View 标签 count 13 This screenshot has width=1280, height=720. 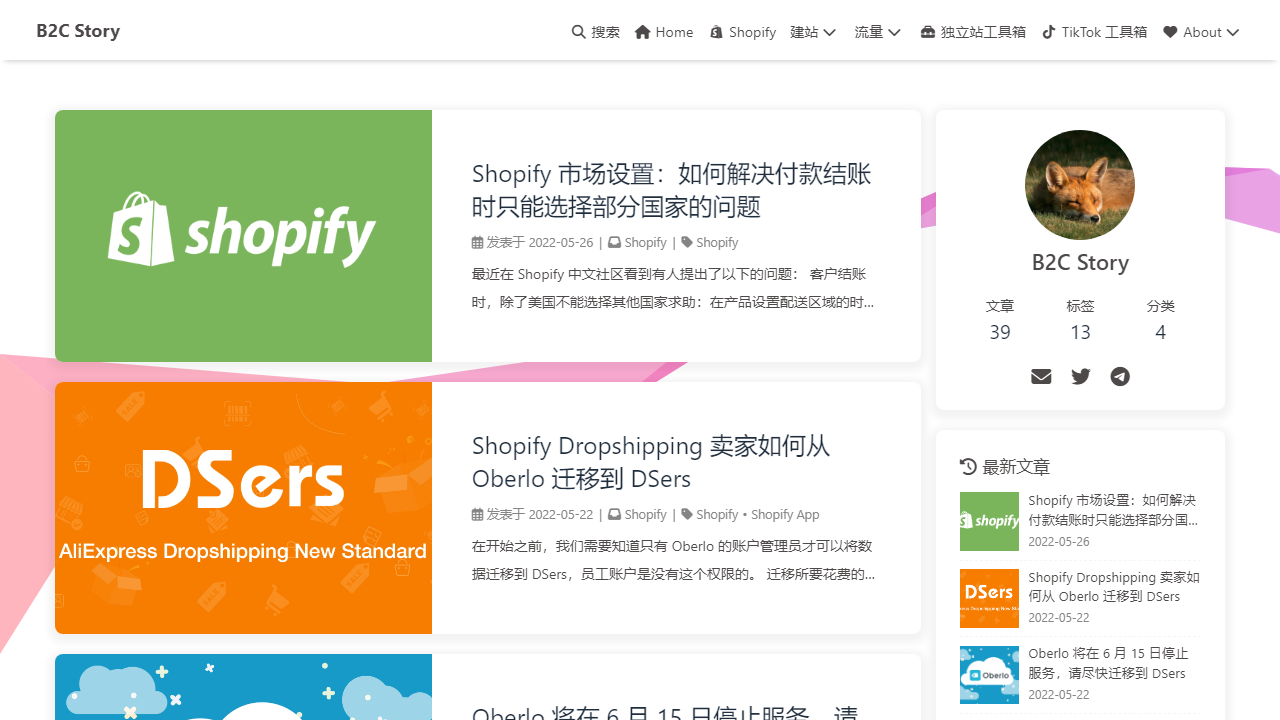[x=1080, y=320]
